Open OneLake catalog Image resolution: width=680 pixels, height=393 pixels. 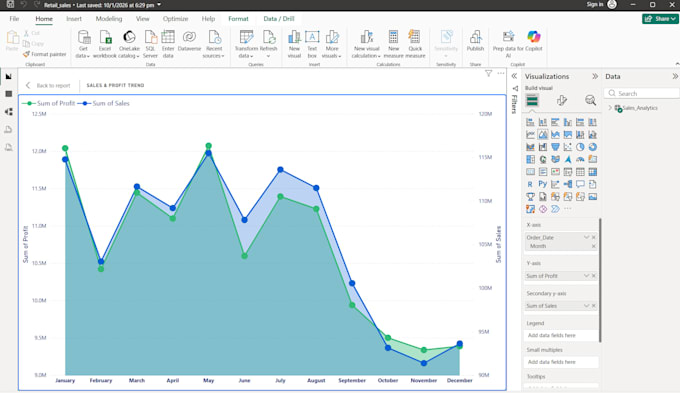(129, 44)
